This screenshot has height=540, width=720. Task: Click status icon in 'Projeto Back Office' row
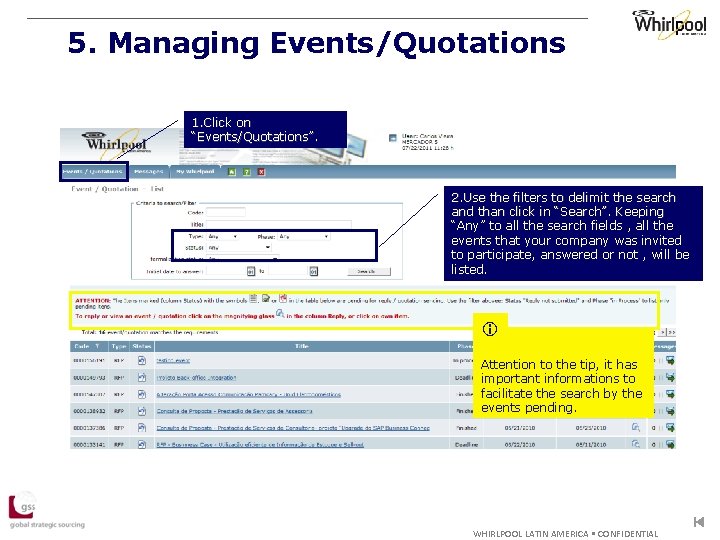click(x=142, y=377)
